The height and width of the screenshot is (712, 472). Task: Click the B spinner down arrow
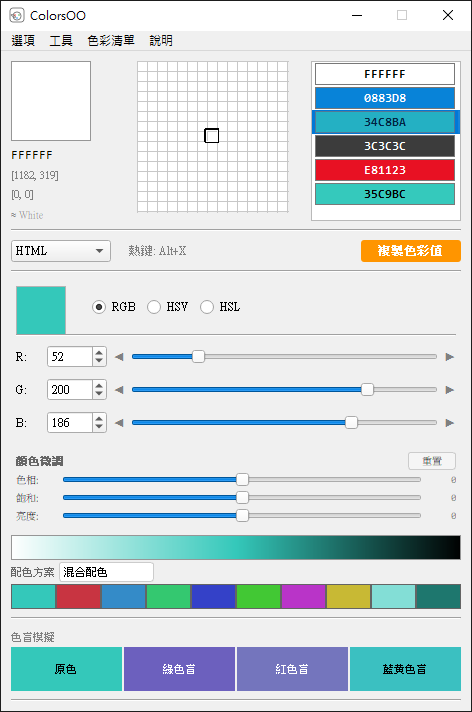(99, 428)
